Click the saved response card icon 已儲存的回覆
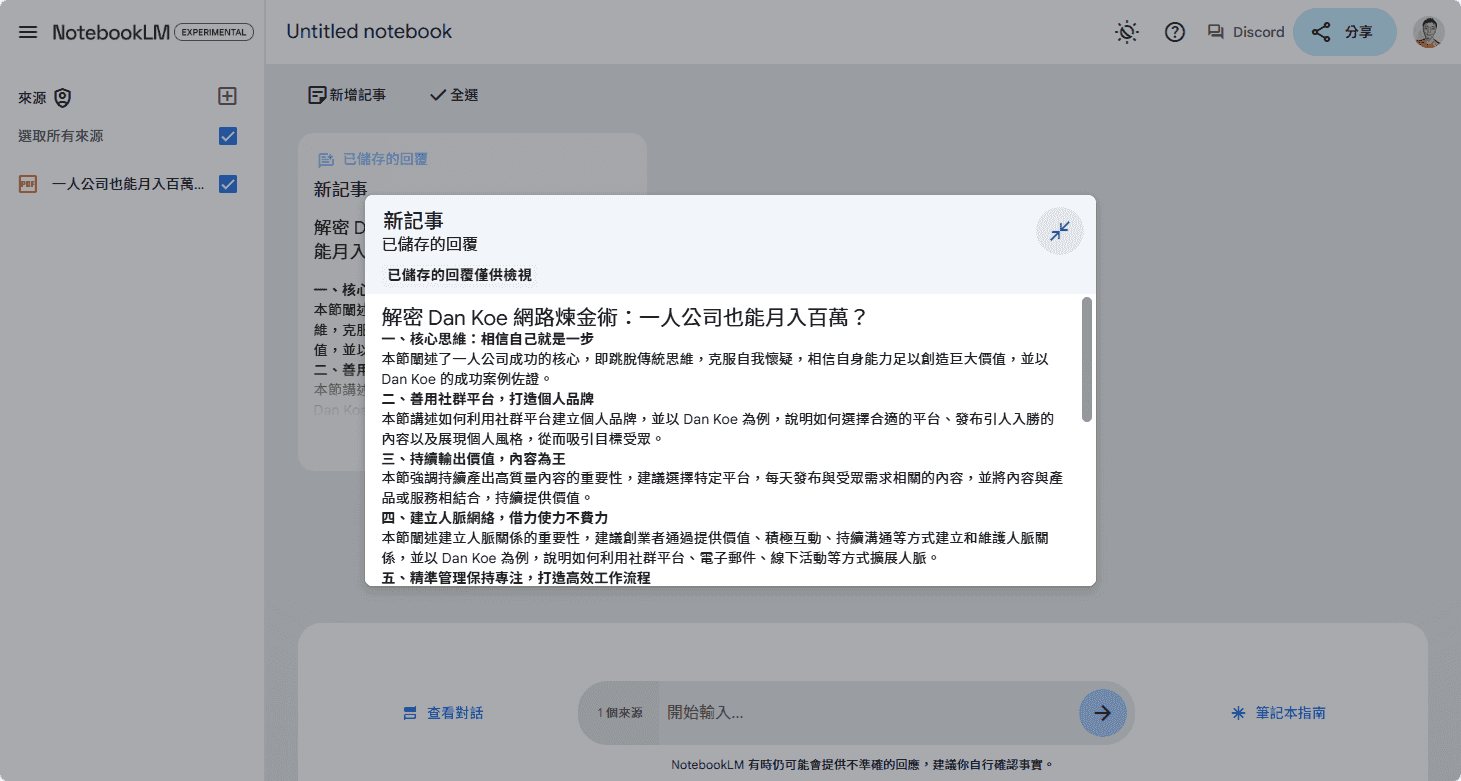The height and width of the screenshot is (781, 1461). point(325,159)
